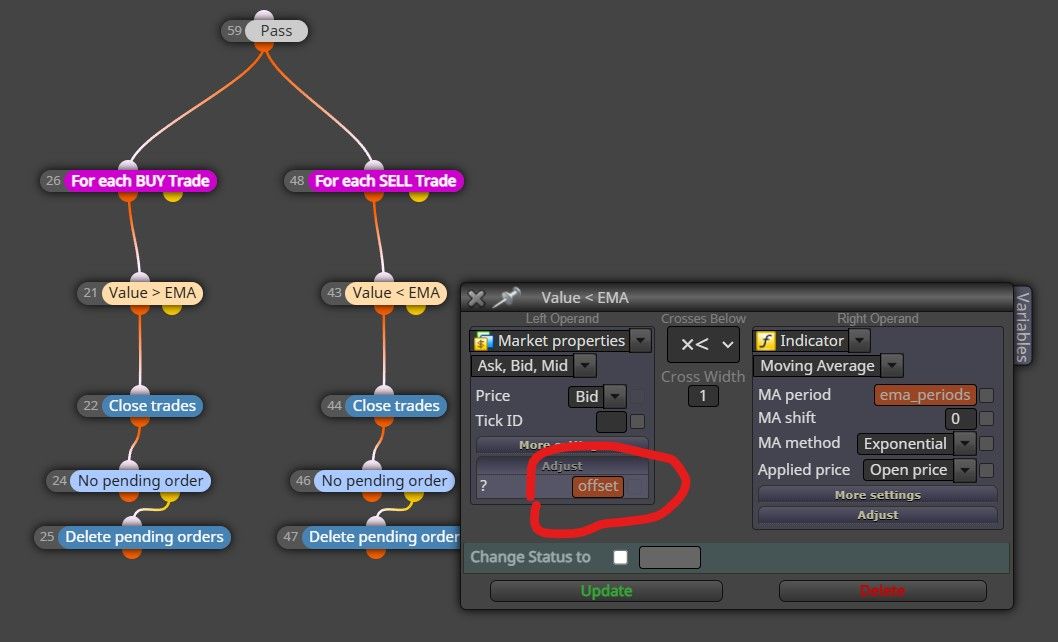Click the Tick ID input field
The width and height of the screenshot is (1058, 642).
pos(611,421)
